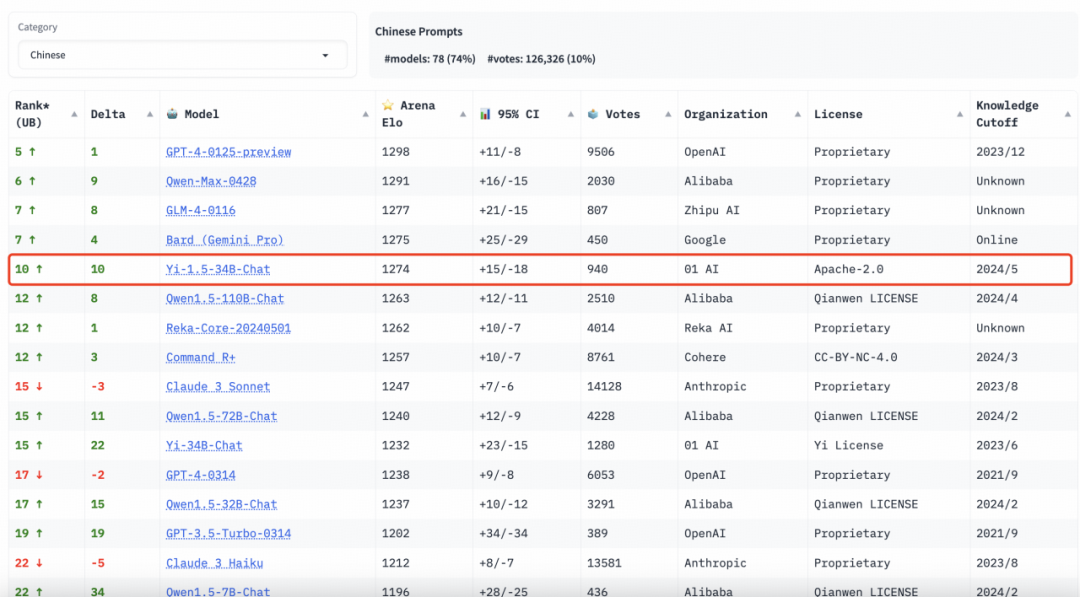This screenshot has width=1080, height=597.
Task: Open the GPT-4-0314 model link
Action: click(200, 474)
